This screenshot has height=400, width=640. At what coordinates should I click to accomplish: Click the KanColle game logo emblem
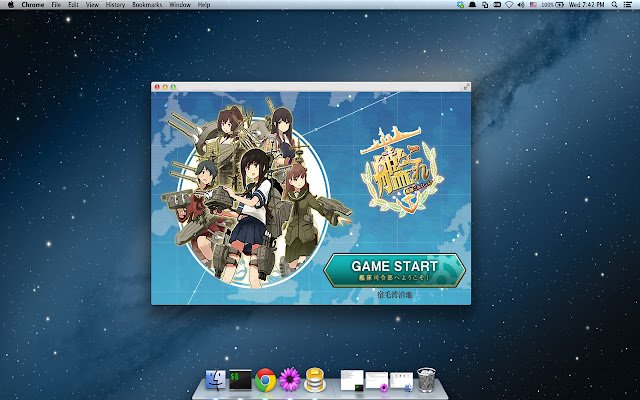401,172
